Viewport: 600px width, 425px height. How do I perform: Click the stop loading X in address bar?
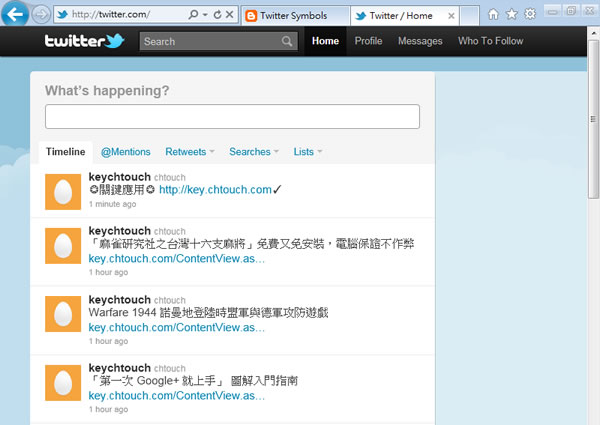click(x=230, y=15)
